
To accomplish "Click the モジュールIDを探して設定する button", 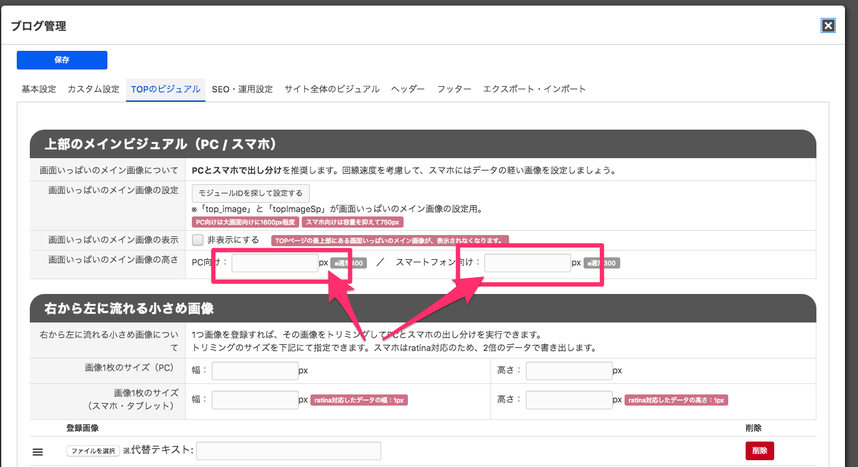I will point(252,192).
